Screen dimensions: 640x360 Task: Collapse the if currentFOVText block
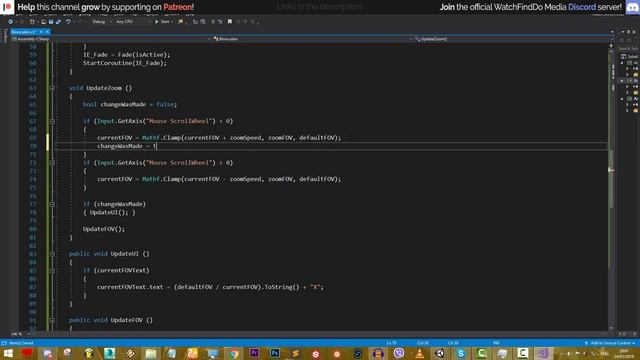click(52, 270)
